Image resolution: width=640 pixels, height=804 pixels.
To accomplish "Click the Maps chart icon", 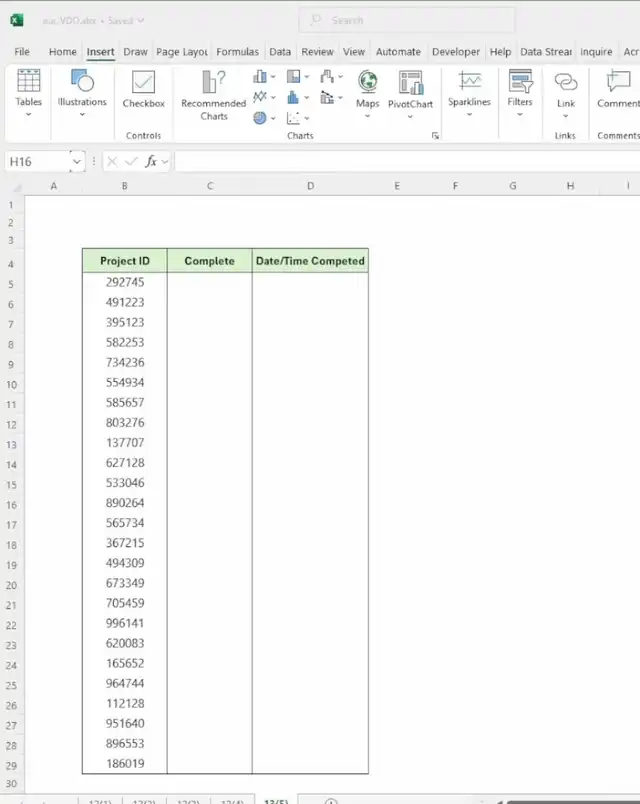I will (368, 89).
